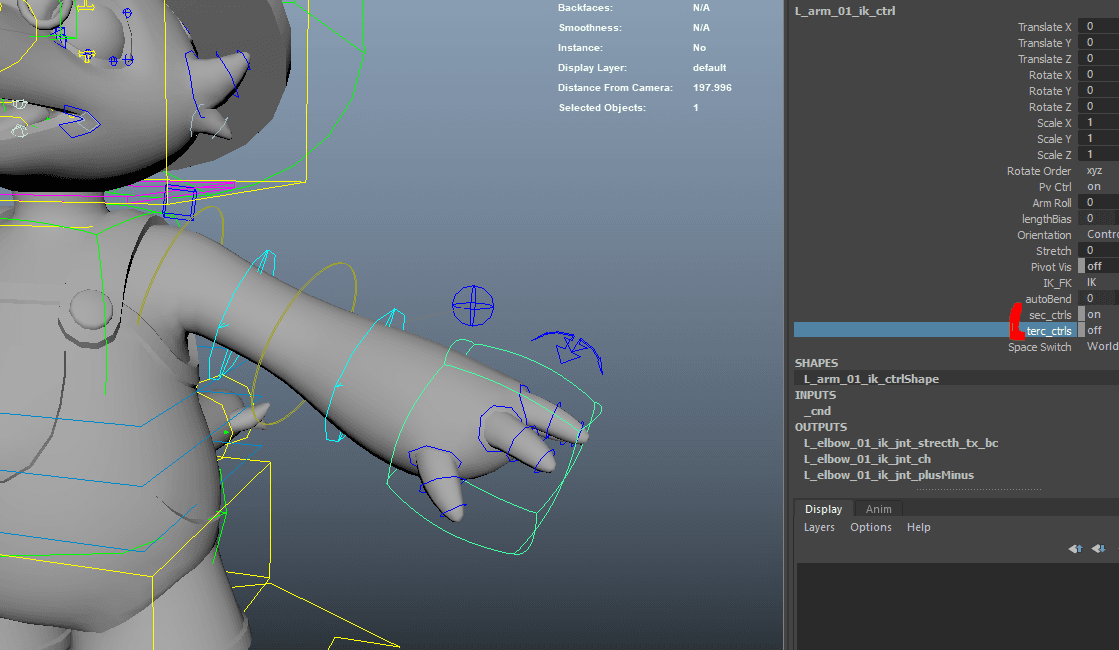The image size is (1119, 650).
Task: Click the Selected Objects heads-up label
Action: click(x=602, y=108)
